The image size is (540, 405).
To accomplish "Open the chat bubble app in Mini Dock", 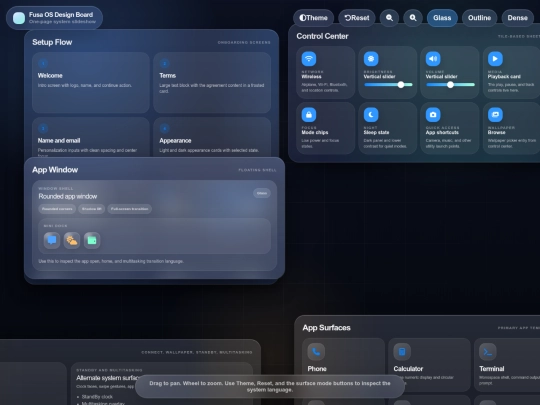I will pos(52,240).
